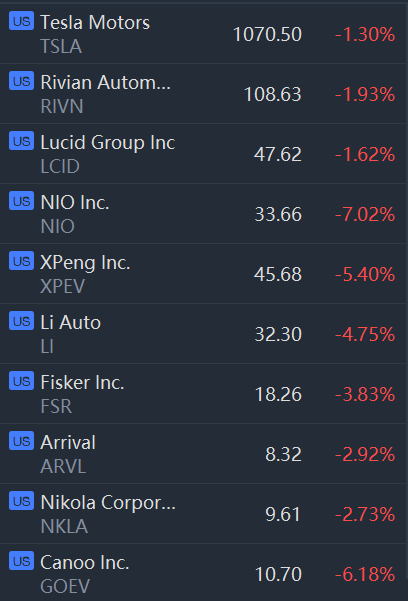Screen dimensions: 408x601
Task: Click Tesla price 1070.50
Action: pyautogui.click(x=267, y=34)
